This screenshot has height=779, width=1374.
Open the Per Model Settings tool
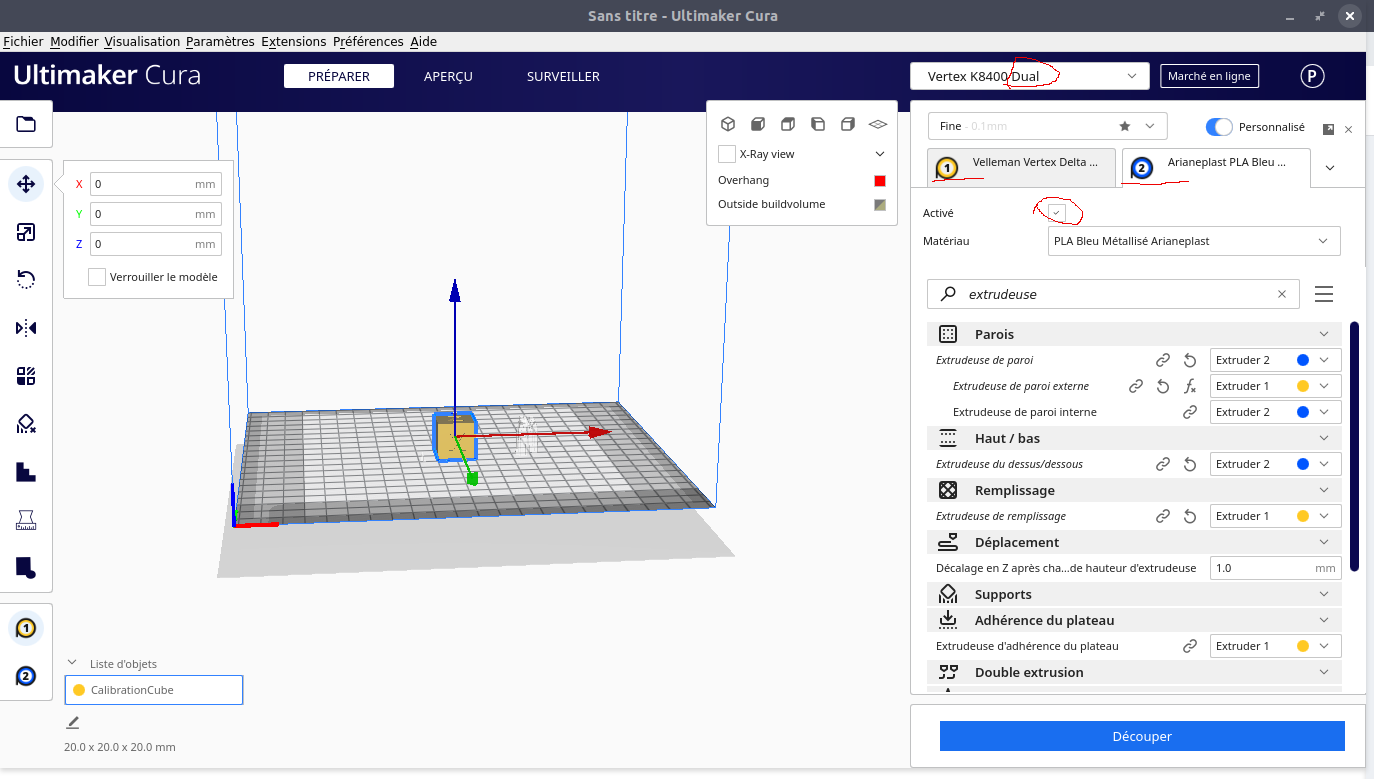coord(26,376)
